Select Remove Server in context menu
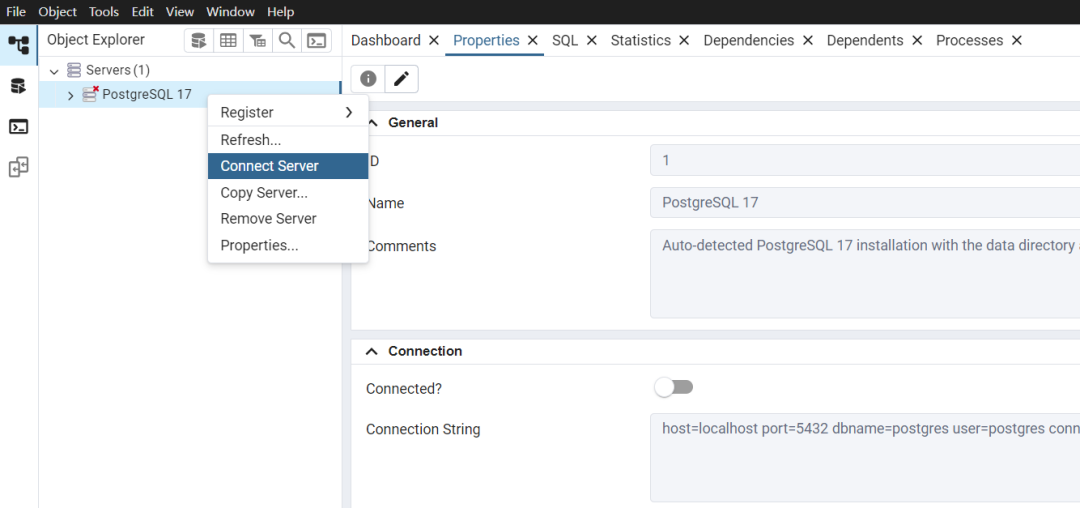The width and height of the screenshot is (1080, 508). (x=288, y=219)
